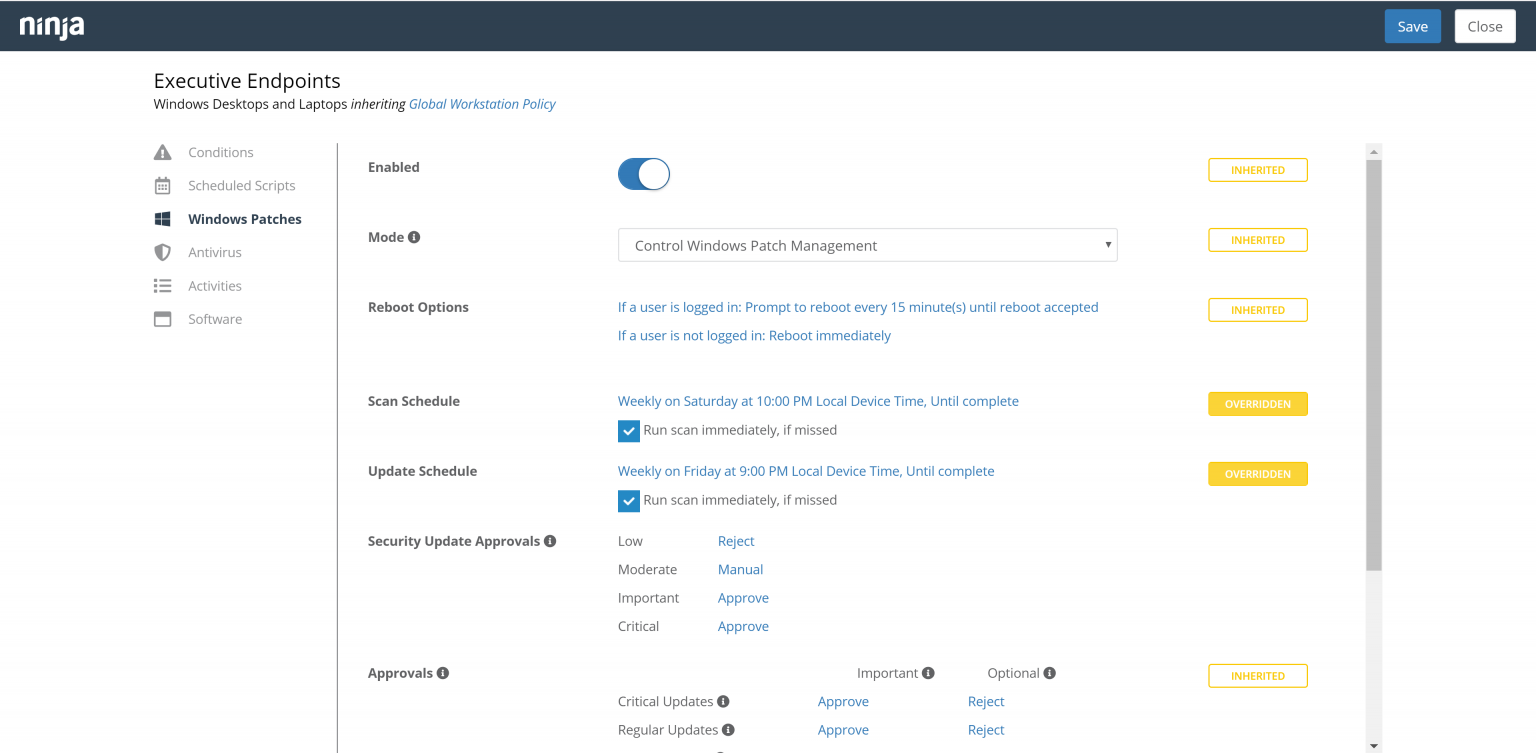1536x753 pixels.
Task: Switch to the Scheduled Scripts section
Action: tap(241, 186)
